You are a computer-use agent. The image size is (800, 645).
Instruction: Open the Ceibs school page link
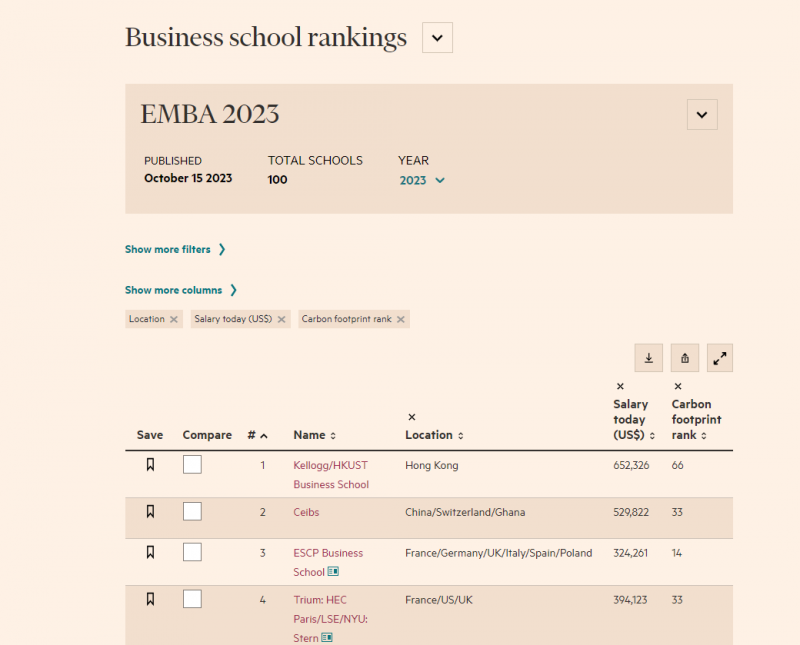pyautogui.click(x=305, y=511)
